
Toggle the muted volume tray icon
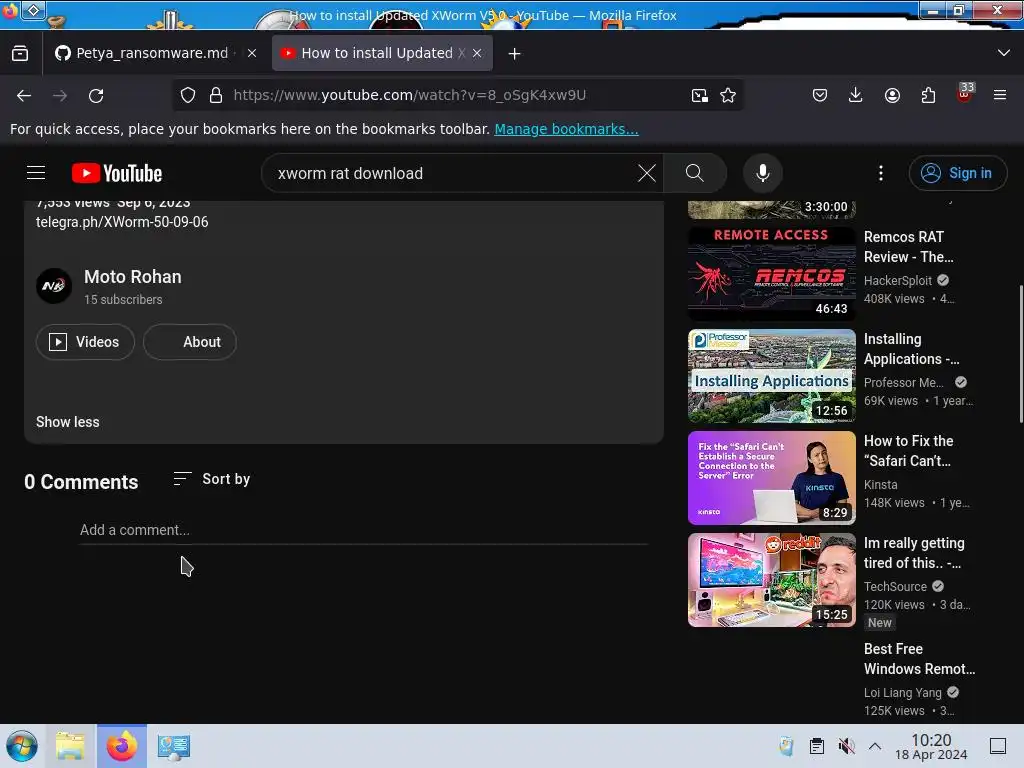(846, 746)
